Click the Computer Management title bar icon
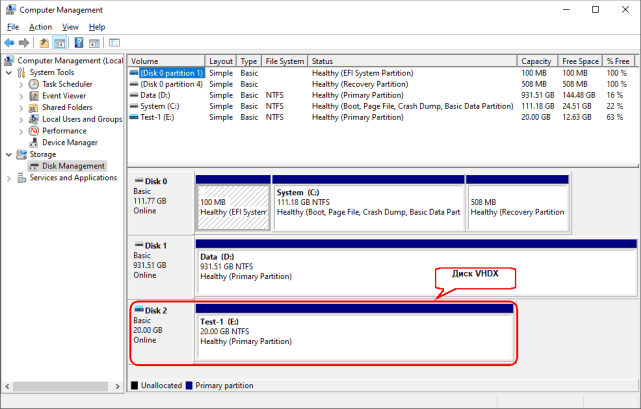 [x=11, y=9]
